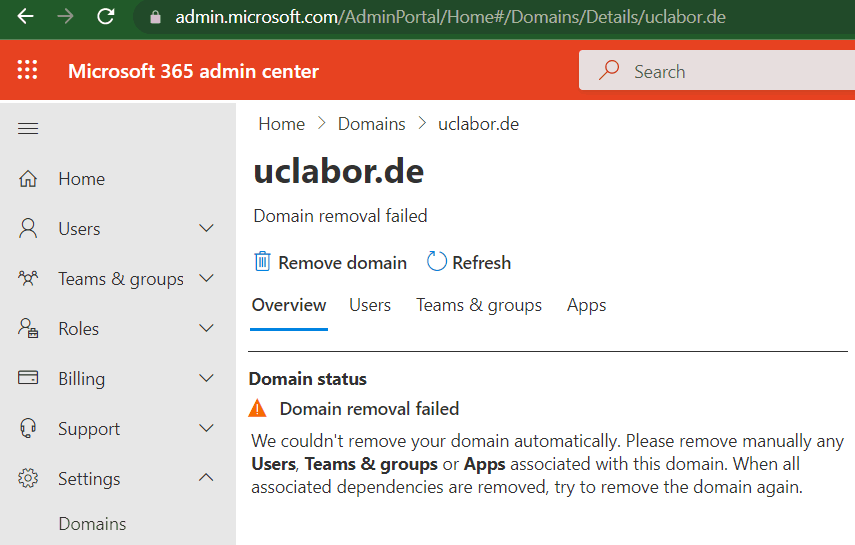Open the app launcher waffle icon

point(27,70)
